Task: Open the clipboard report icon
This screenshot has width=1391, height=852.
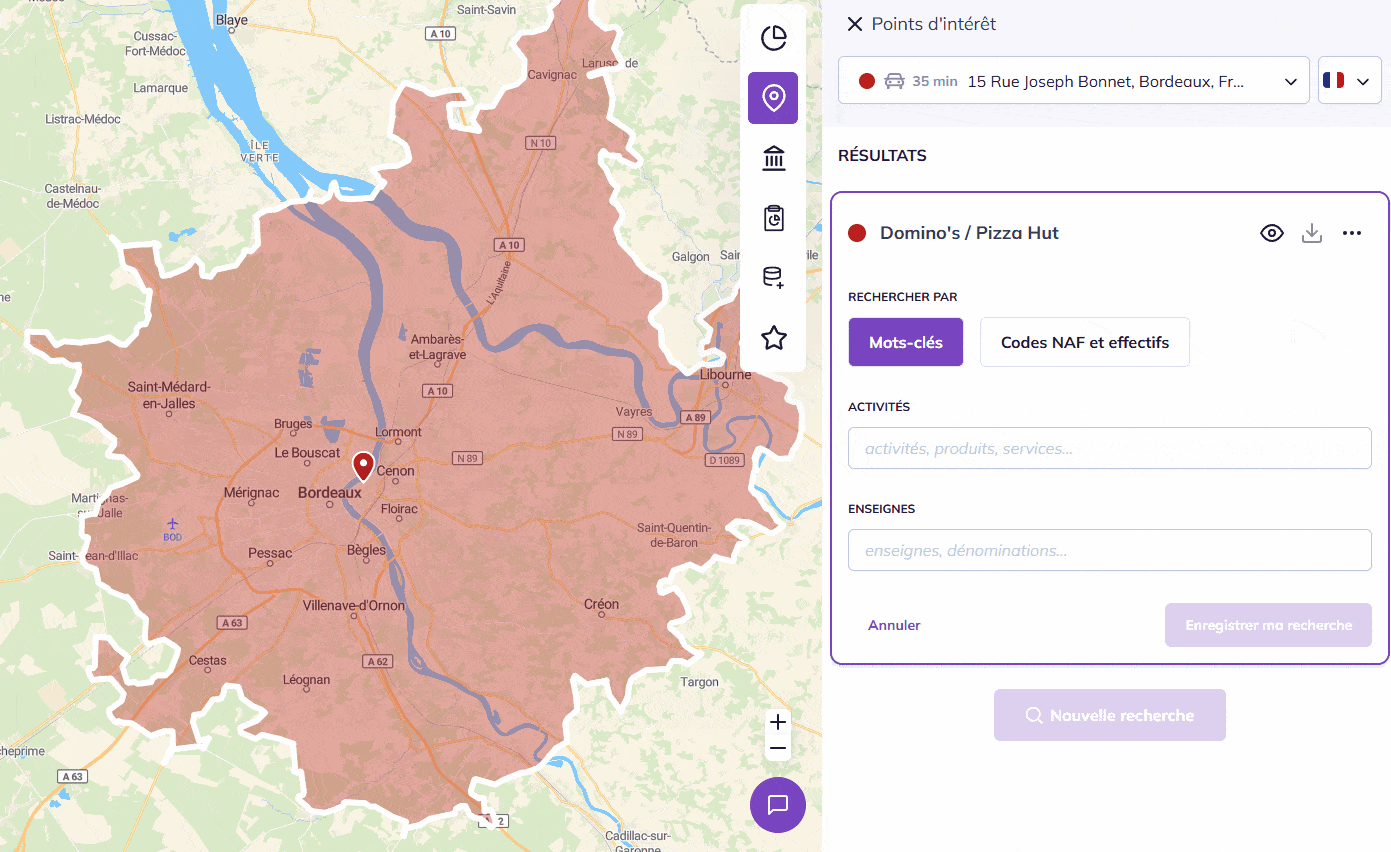Action: (773, 218)
